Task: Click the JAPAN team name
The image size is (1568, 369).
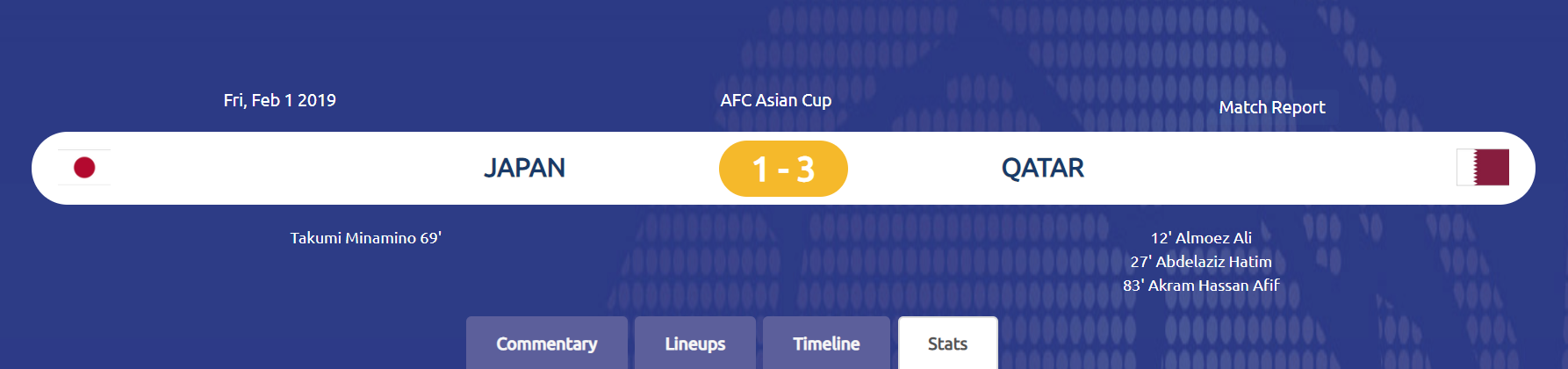Action: (524, 168)
